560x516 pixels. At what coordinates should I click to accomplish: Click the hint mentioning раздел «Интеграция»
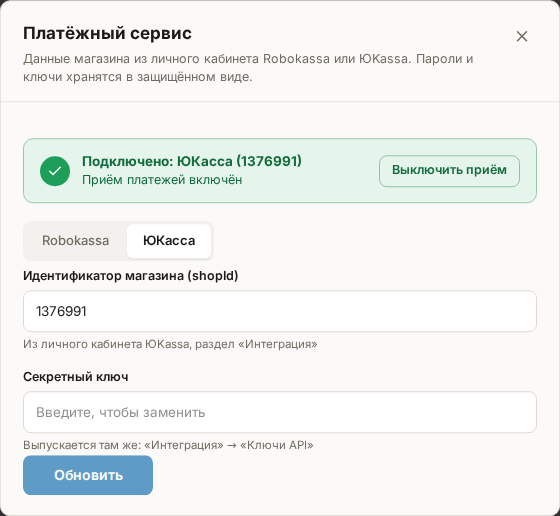[x=170, y=344]
